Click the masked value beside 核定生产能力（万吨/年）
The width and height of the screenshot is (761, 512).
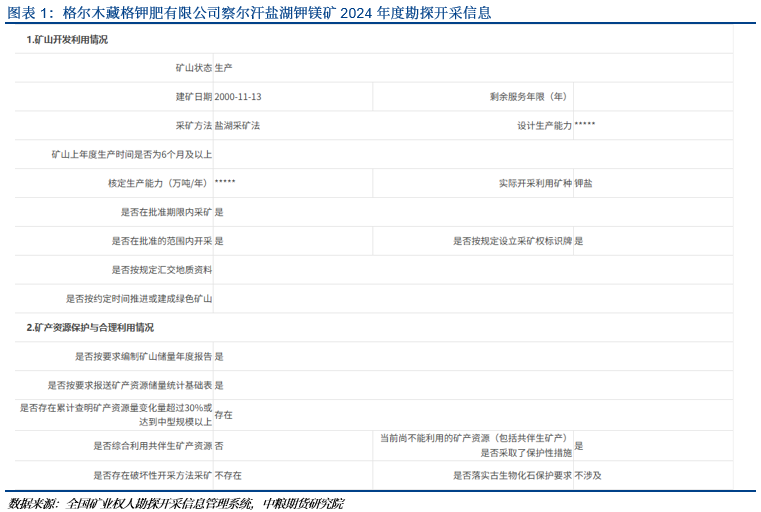[225, 184]
